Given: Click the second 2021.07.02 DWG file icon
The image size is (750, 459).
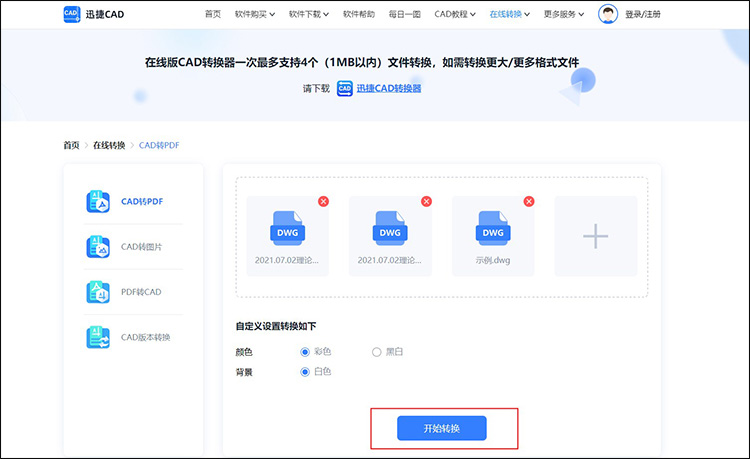Looking at the screenshot, I should [390, 228].
